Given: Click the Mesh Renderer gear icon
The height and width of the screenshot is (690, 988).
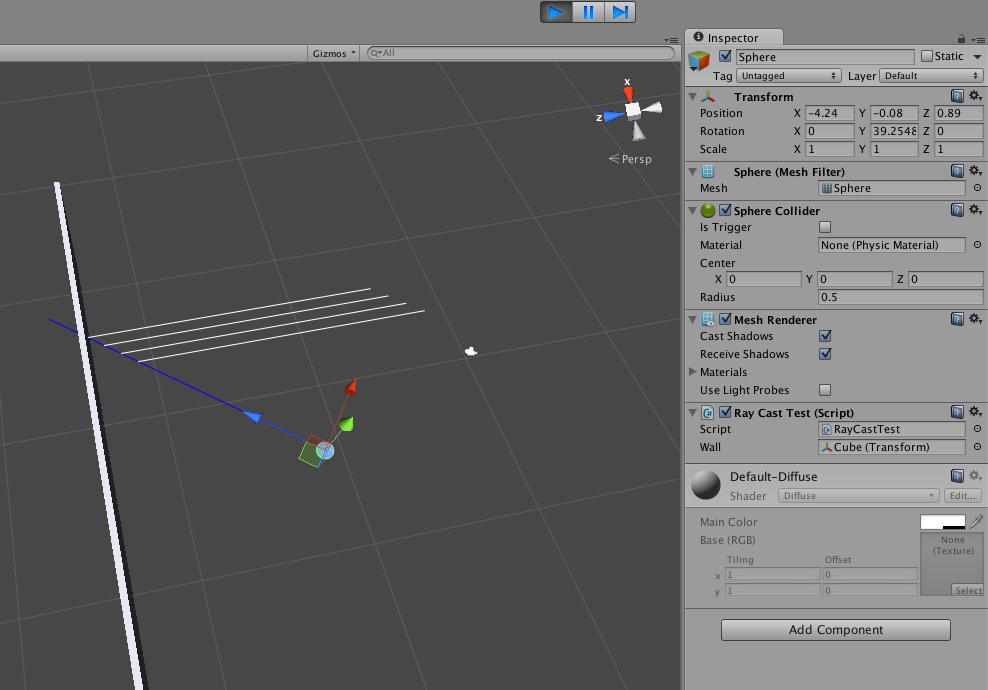Looking at the screenshot, I should (x=975, y=318).
